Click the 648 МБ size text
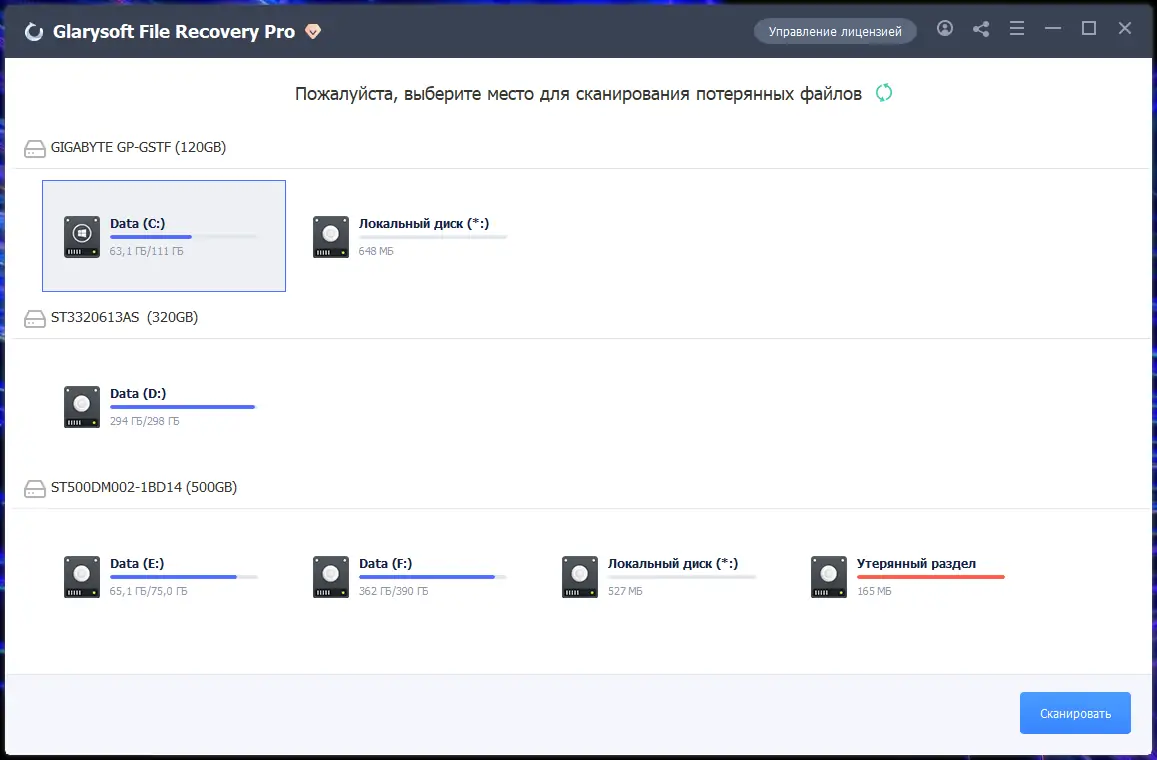This screenshot has width=1157, height=760. 376,252
